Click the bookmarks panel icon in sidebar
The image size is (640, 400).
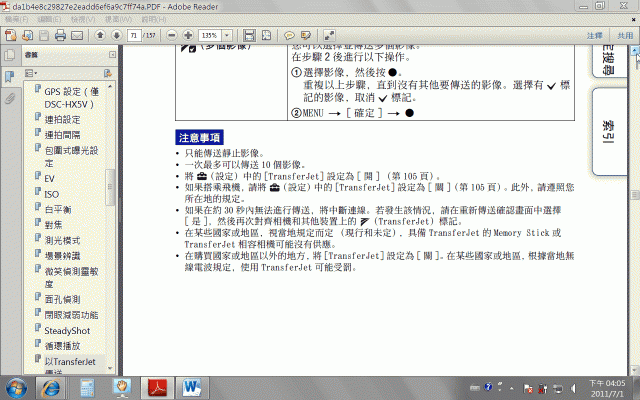pos(9,76)
